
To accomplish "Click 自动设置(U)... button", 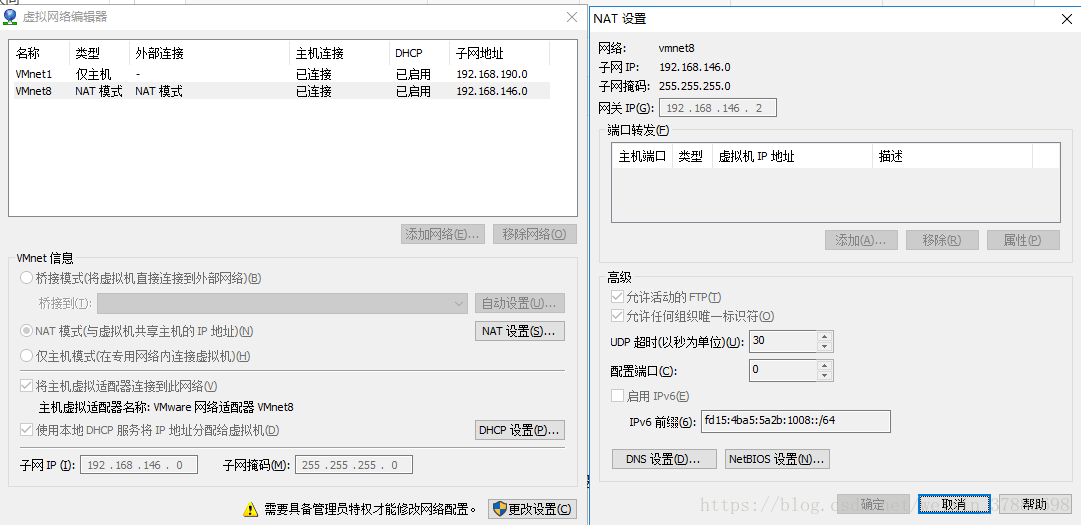I will coord(520,303).
